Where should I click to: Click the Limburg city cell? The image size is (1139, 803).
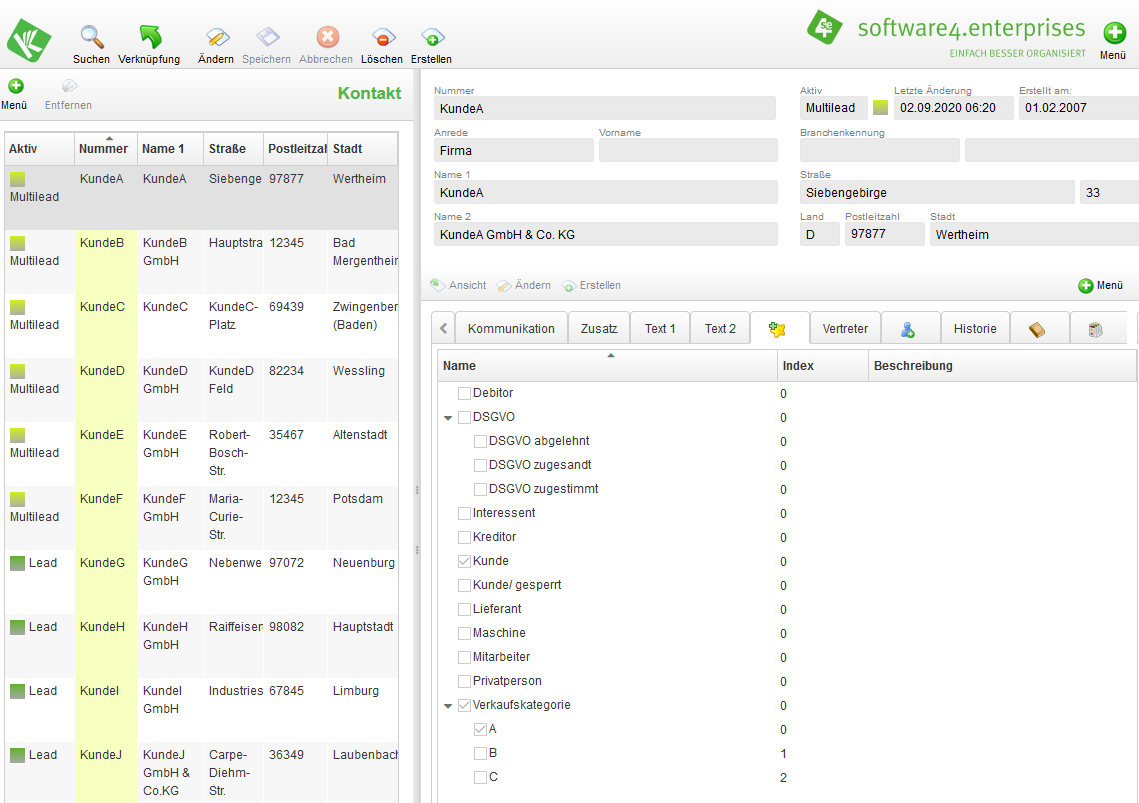pyautogui.click(x=362, y=709)
